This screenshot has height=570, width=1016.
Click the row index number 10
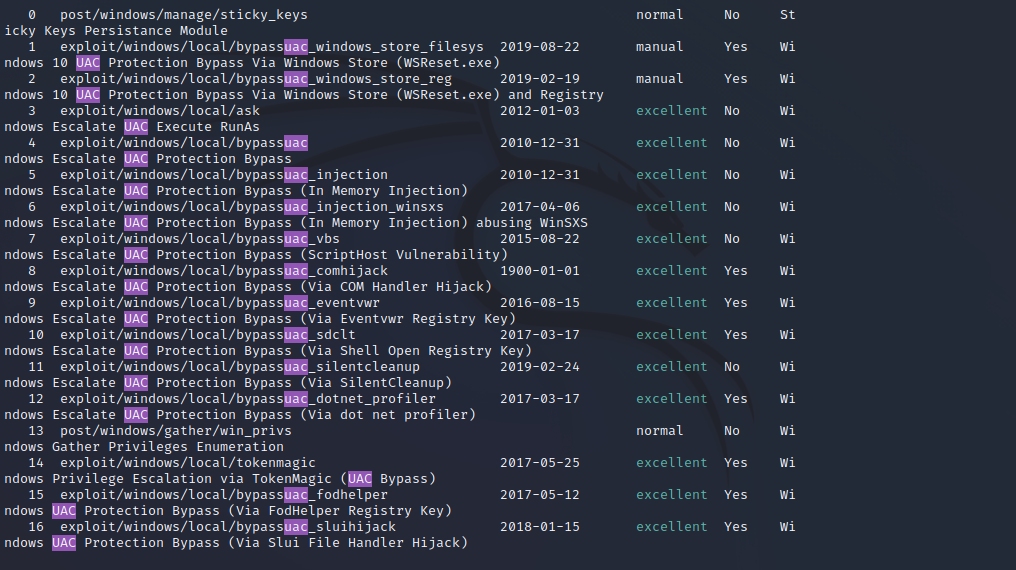click(36, 335)
